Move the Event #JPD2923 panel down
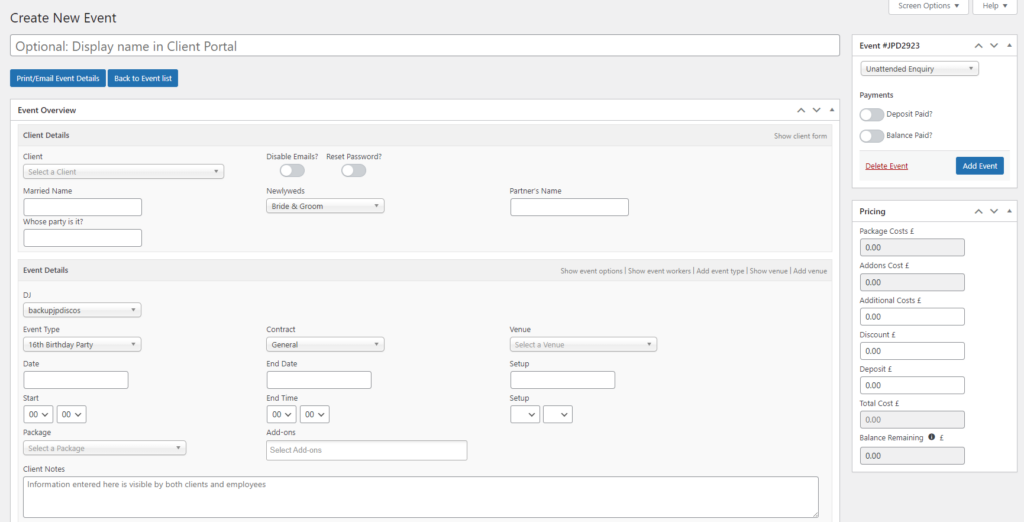1024x522 pixels. coord(993,45)
